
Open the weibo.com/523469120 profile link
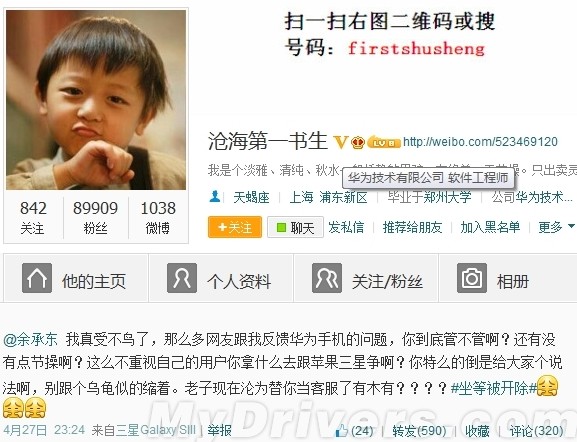pyautogui.click(x=480, y=142)
